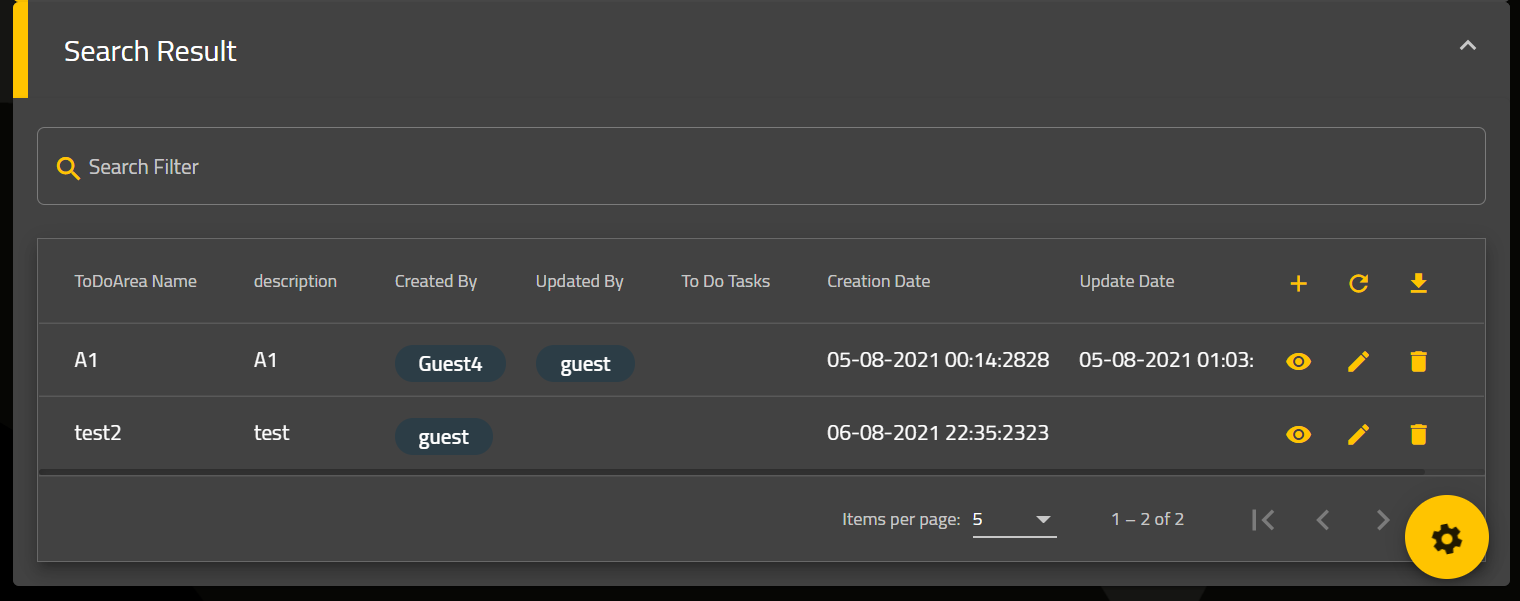This screenshot has width=1520, height=601.
Task: Click the guest chip in Updated By
Action: pos(585,364)
